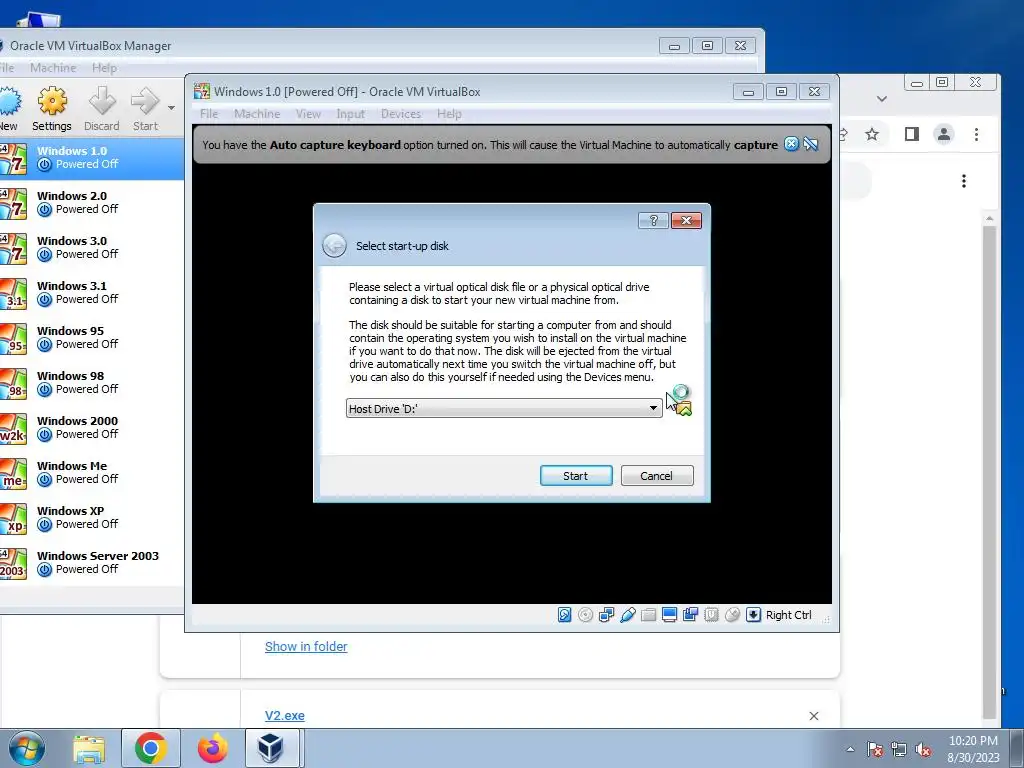
Task: Click the don't-show-again icon in the notification bar
Action: click(811, 144)
